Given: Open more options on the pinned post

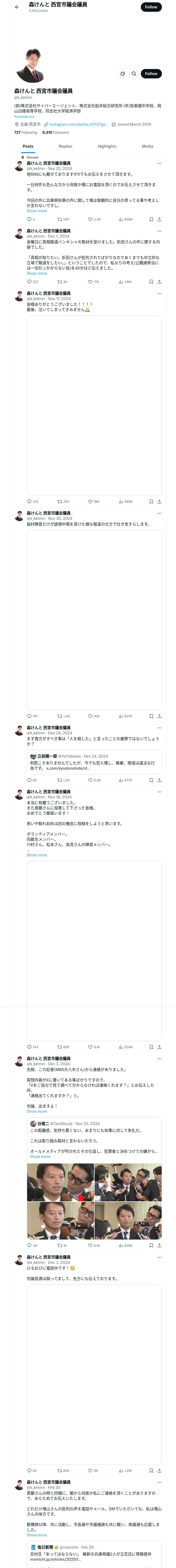Looking at the screenshot, I should [x=160, y=163].
